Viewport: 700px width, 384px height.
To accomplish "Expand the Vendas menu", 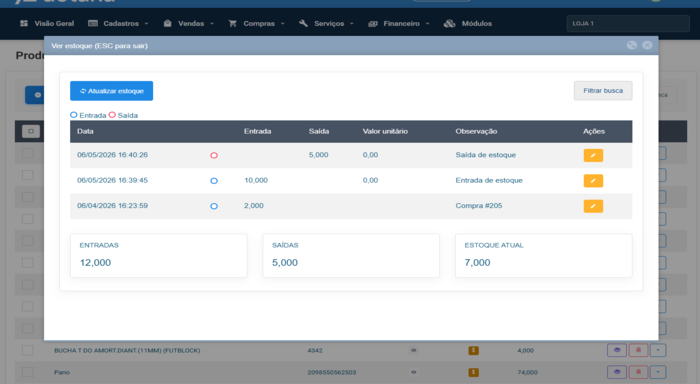I will [188, 23].
